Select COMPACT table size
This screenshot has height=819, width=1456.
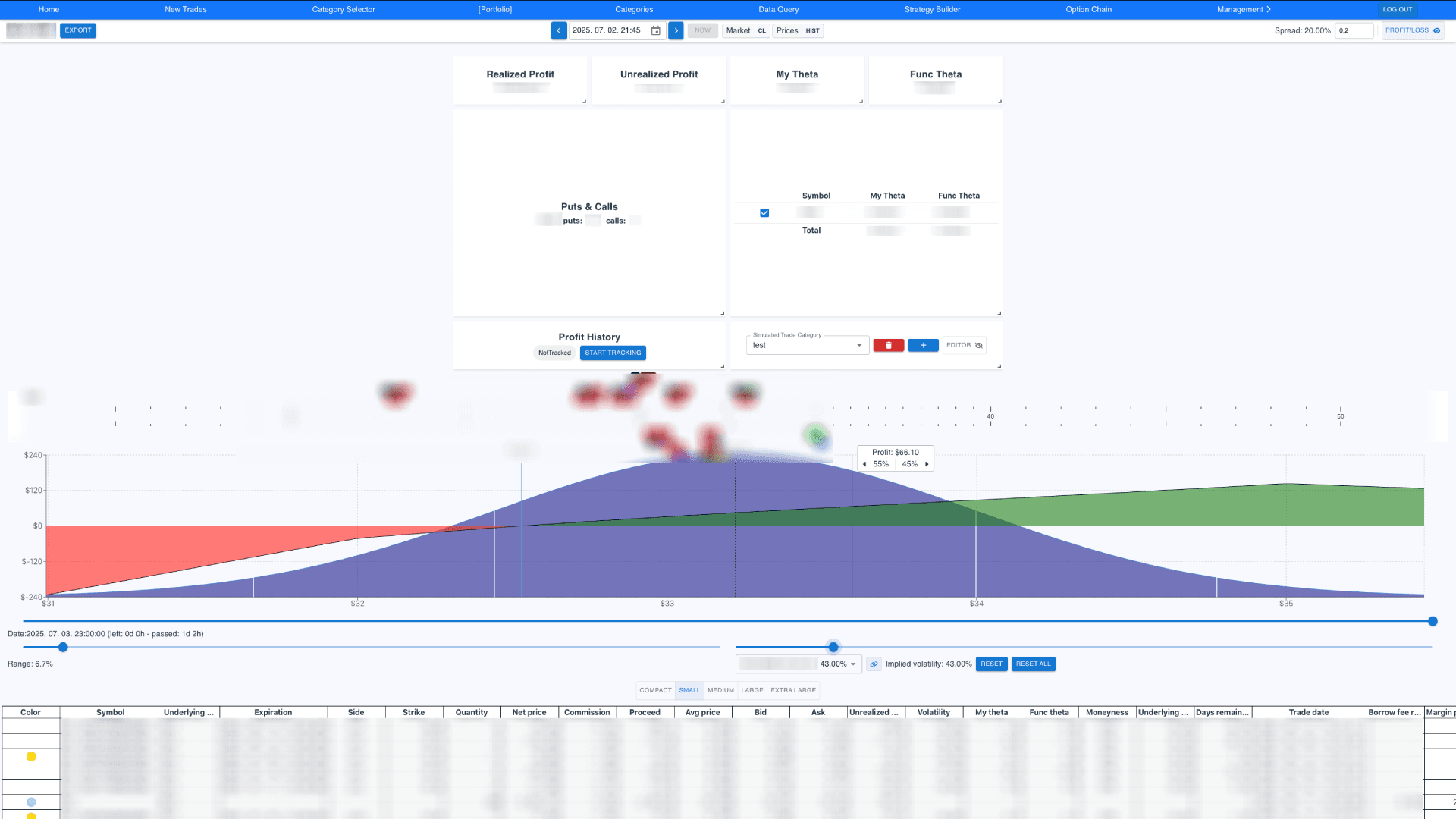click(655, 690)
